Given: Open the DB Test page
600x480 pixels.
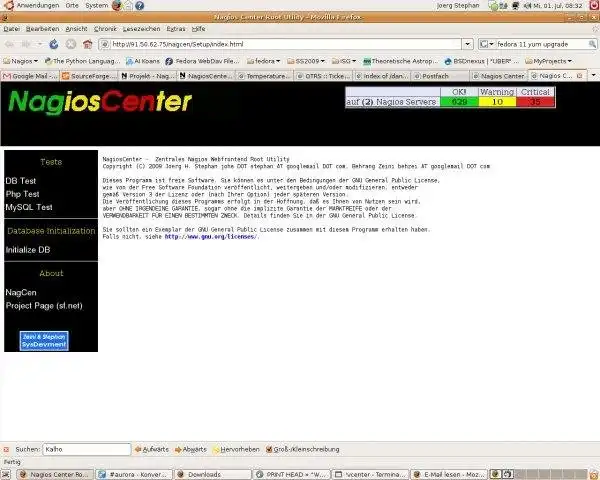Looking at the screenshot, I should pyautogui.click(x=21, y=181).
